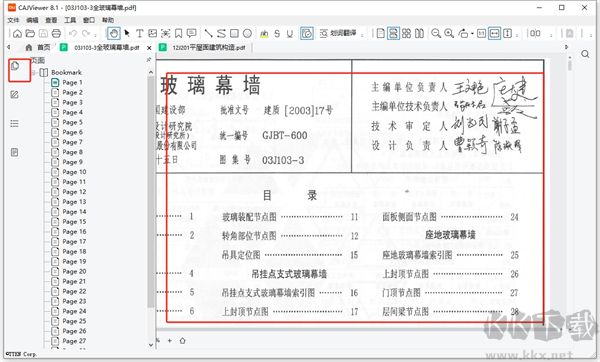This screenshot has height=362, width=600.
Task: Toggle fit width view
Action: pos(494,34)
